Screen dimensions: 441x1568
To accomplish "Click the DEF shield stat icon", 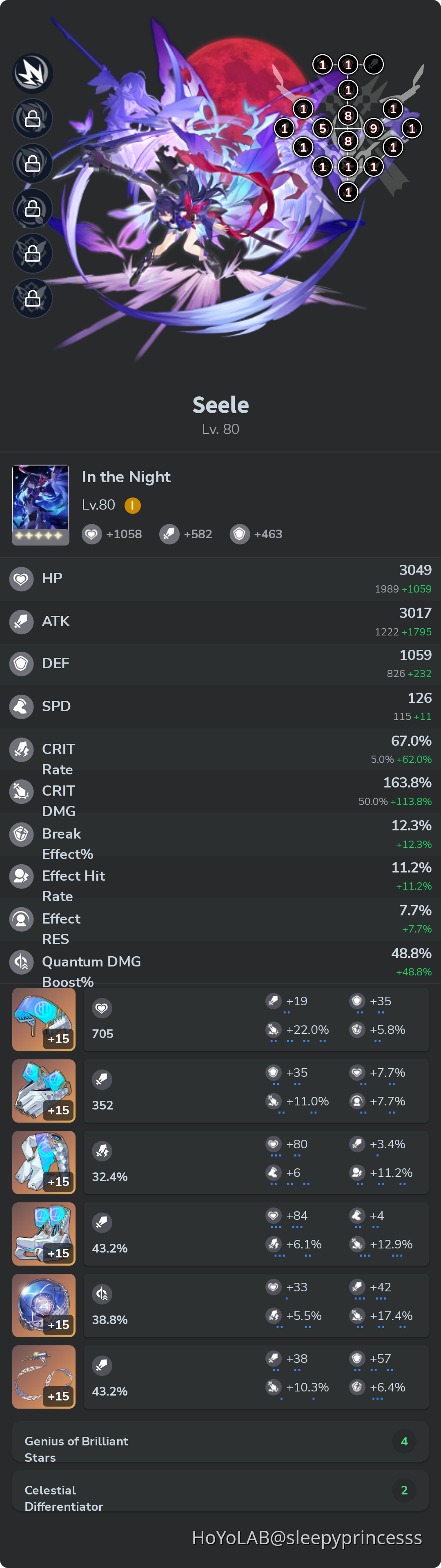I will [x=21, y=664].
